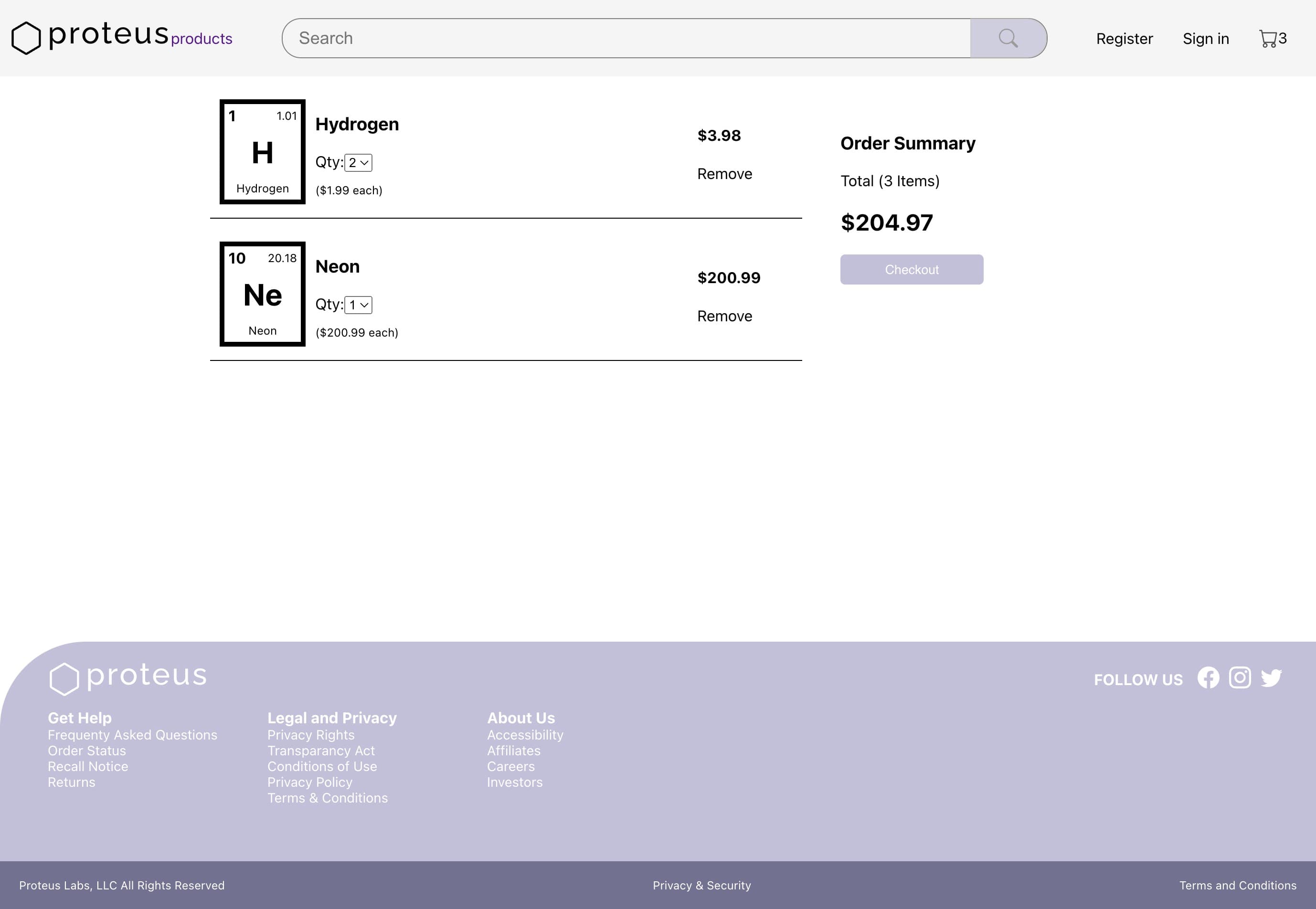Focus the Search input field
Image resolution: width=1316 pixels, height=909 pixels.
(626, 38)
